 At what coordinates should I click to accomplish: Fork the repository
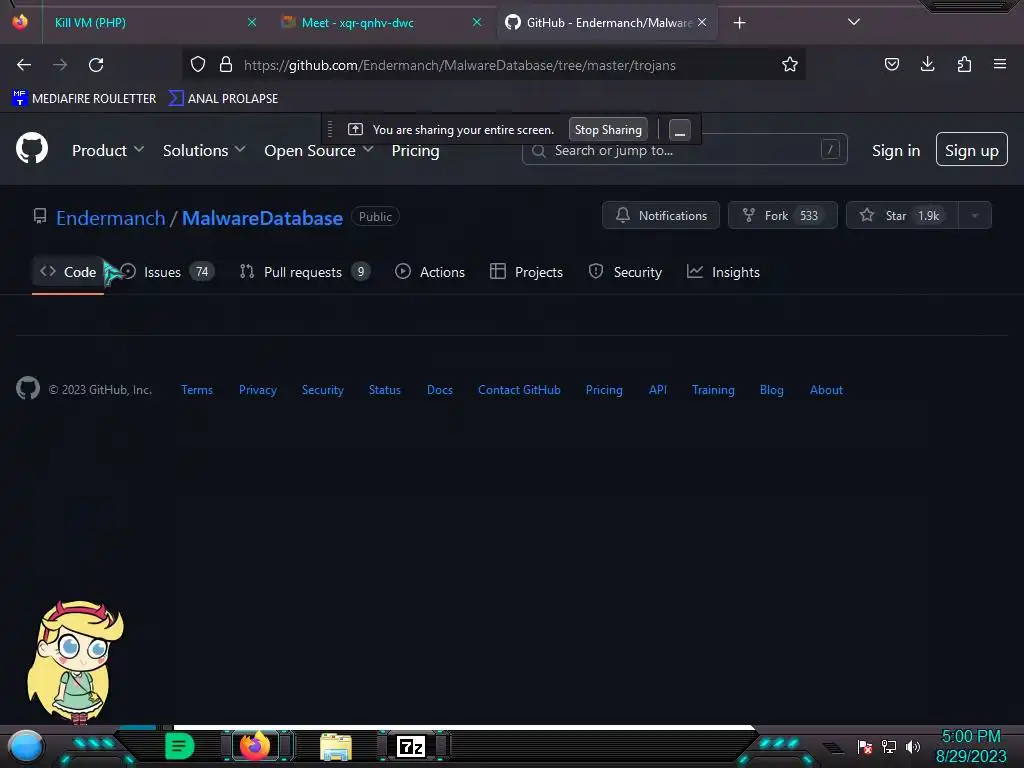click(782, 216)
